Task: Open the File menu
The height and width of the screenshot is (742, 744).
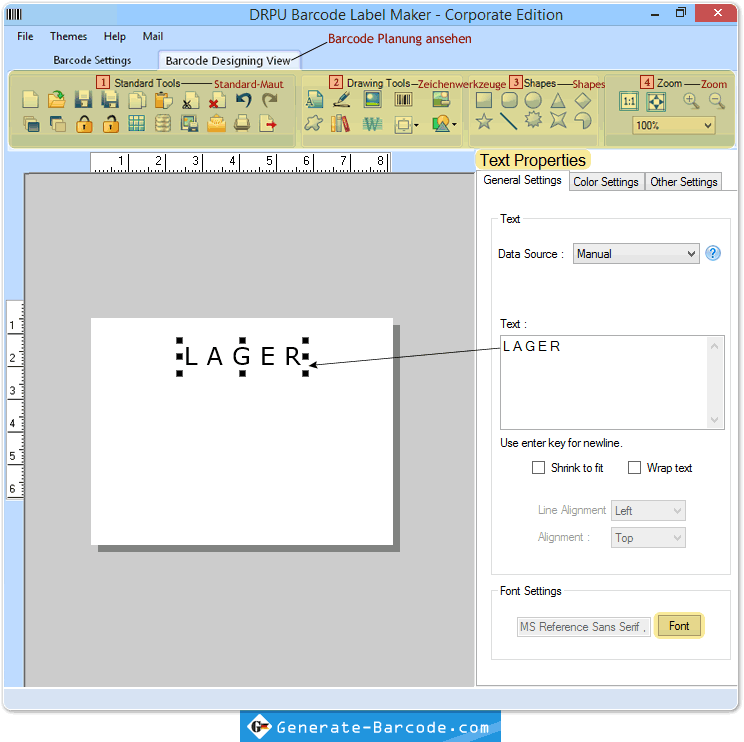Action: pyautogui.click(x=25, y=36)
